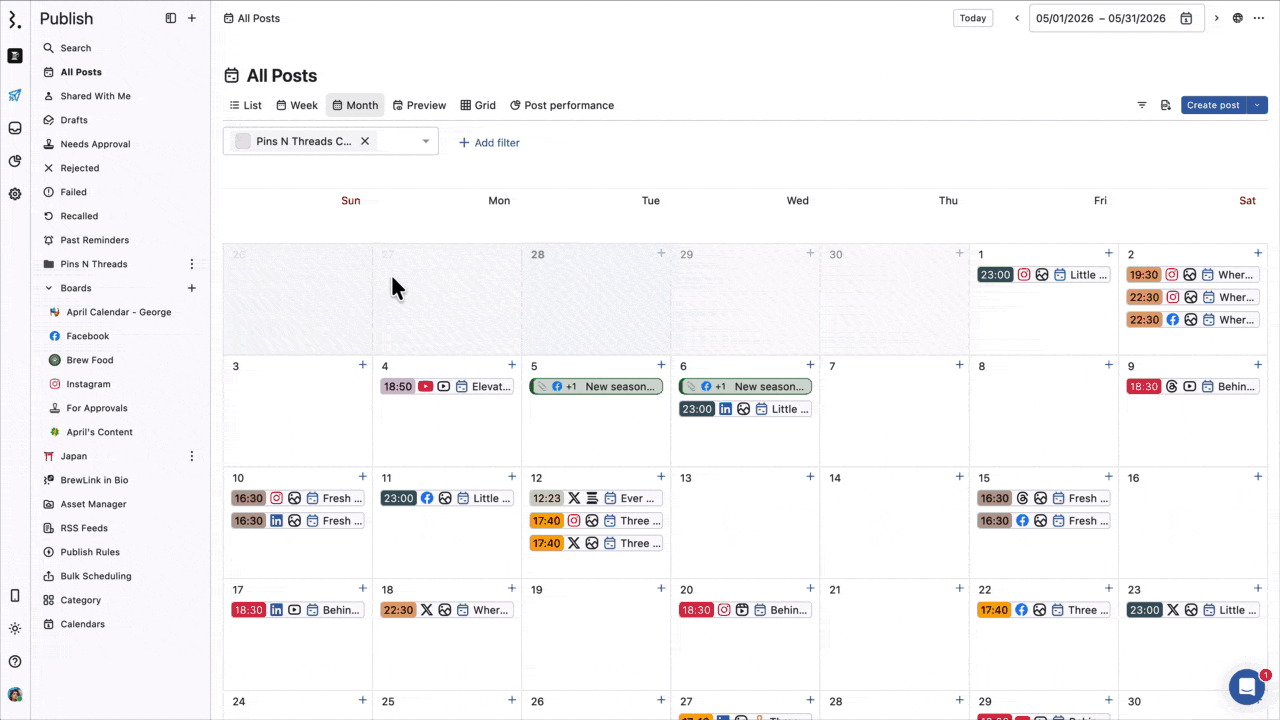Image resolution: width=1280 pixels, height=720 pixels.
Task: Open the account filter dropdown arrow
Action: [426, 141]
